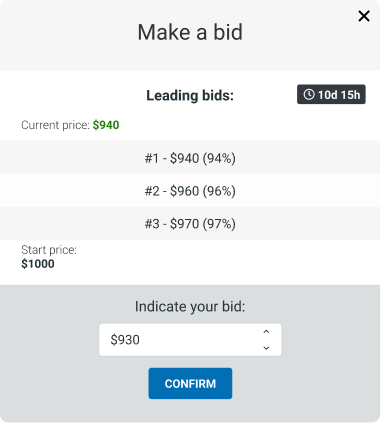Screen dimensions: 381x423
Task: Click the Start price label
Action: click(49, 250)
